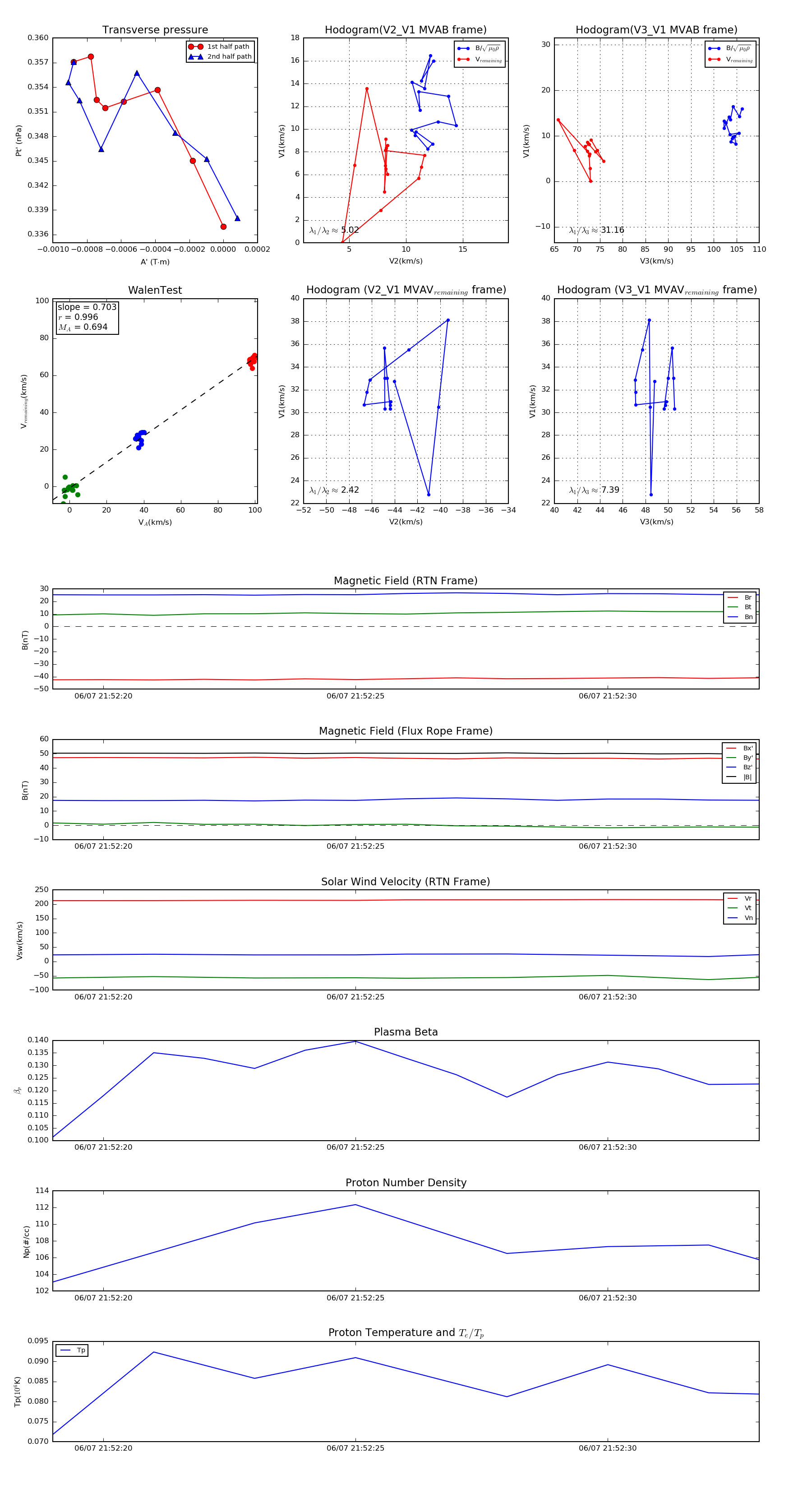Click the 'VA(km/s)' x-axis label
812x1489 pixels.
(x=155, y=523)
